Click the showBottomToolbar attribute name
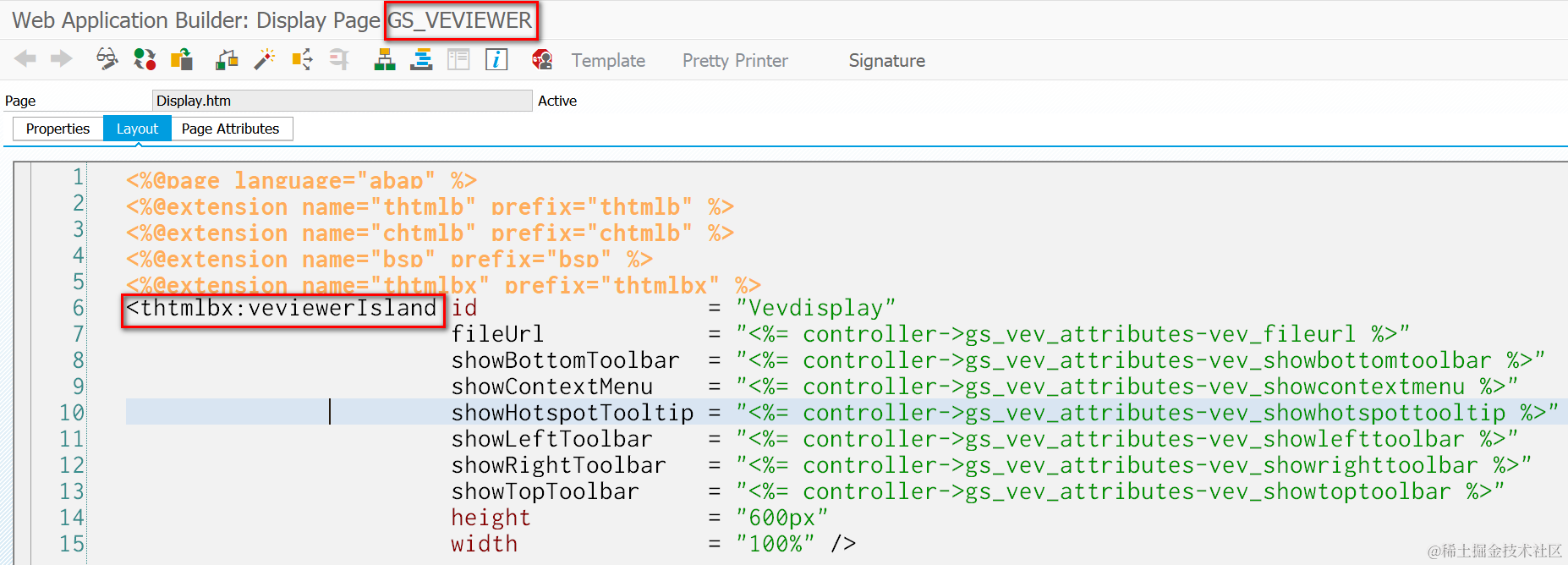Viewport: 1568px width, 565px height. [x=565, y=360]
